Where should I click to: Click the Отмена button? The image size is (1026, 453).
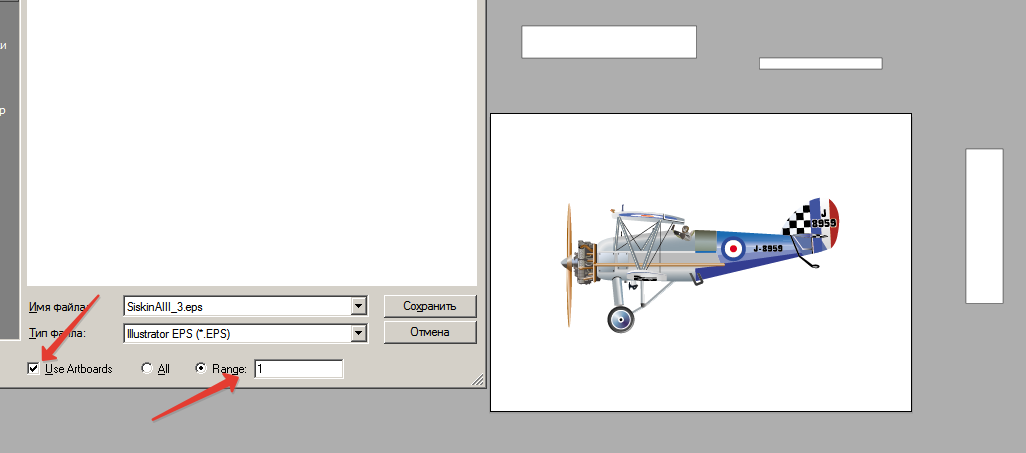(x=430, y=332)
